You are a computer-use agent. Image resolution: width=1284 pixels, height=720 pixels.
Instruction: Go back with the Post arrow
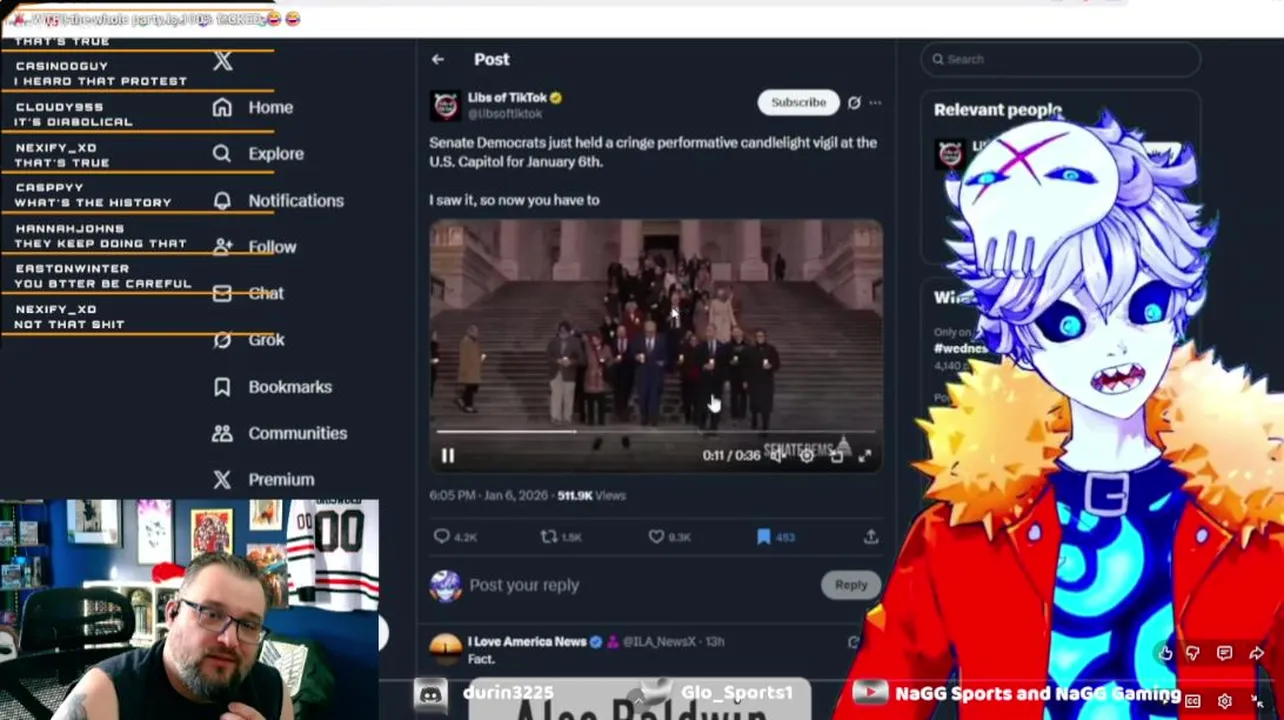click(x=438, y=59)
